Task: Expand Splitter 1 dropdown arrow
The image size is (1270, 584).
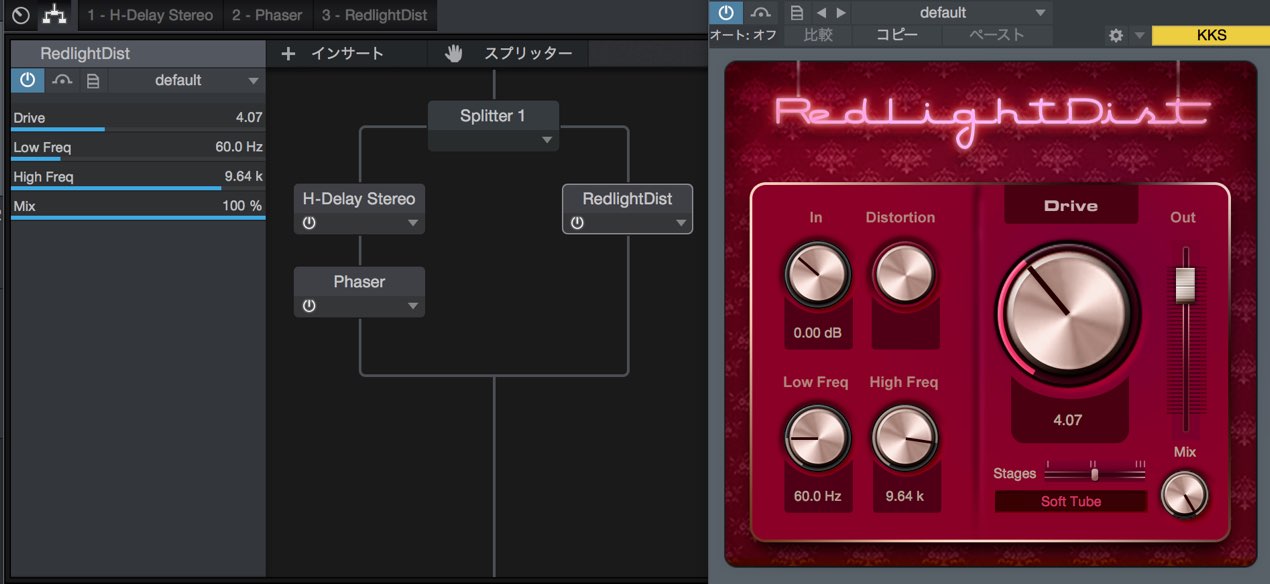Action: coord(547,140)
